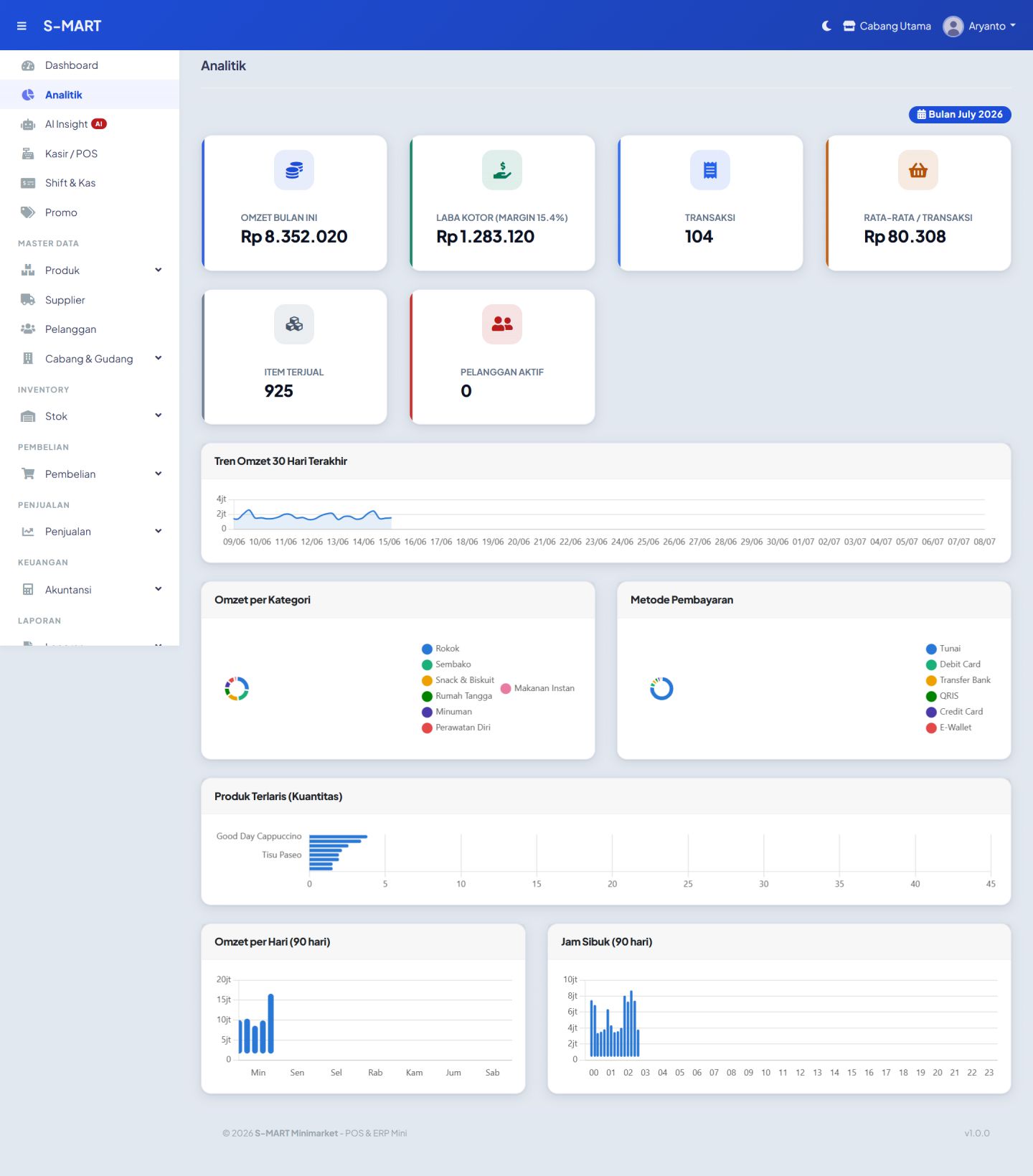Click the Promo tags icon
1033x1176 pixels.
(28, 212)
